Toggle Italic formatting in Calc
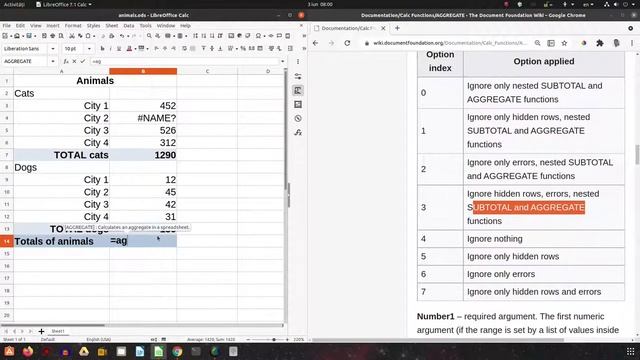The image size is (640, 360). (110, 49)
